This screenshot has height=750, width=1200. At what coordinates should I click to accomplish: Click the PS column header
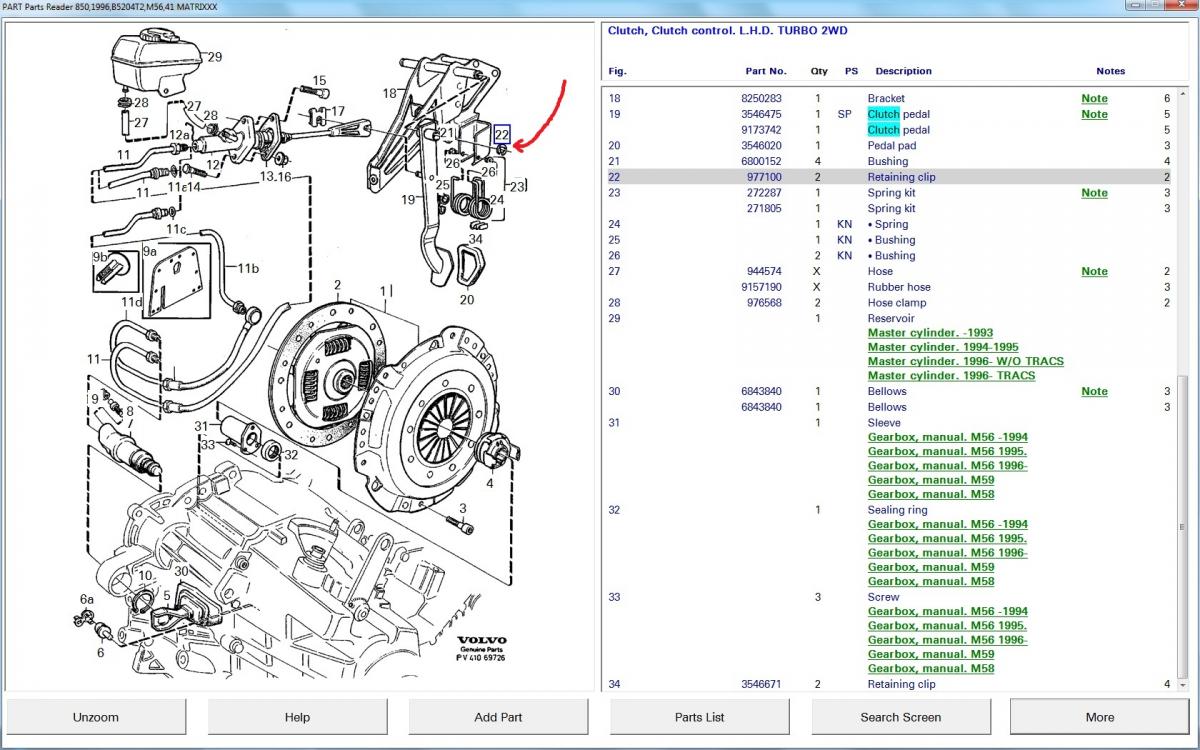click(x=851, y=71)
